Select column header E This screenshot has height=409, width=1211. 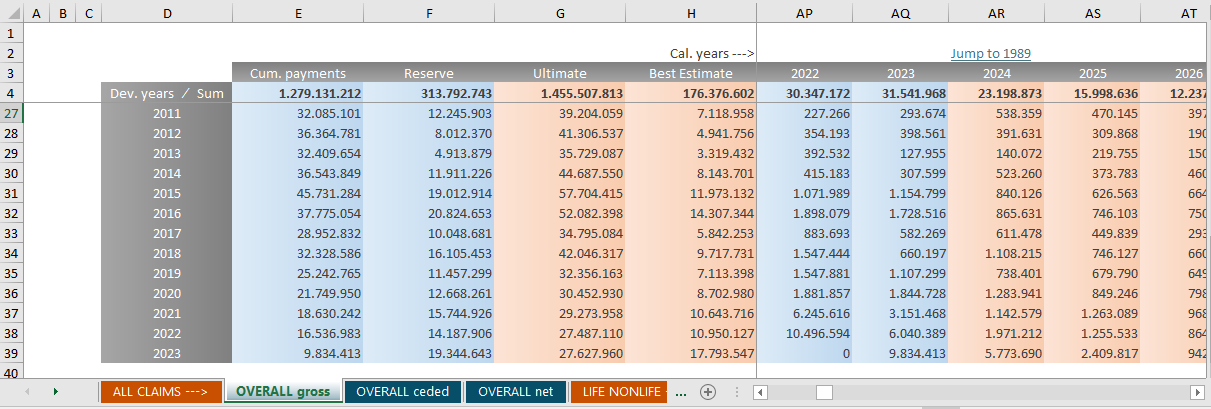tap(297, 12)
